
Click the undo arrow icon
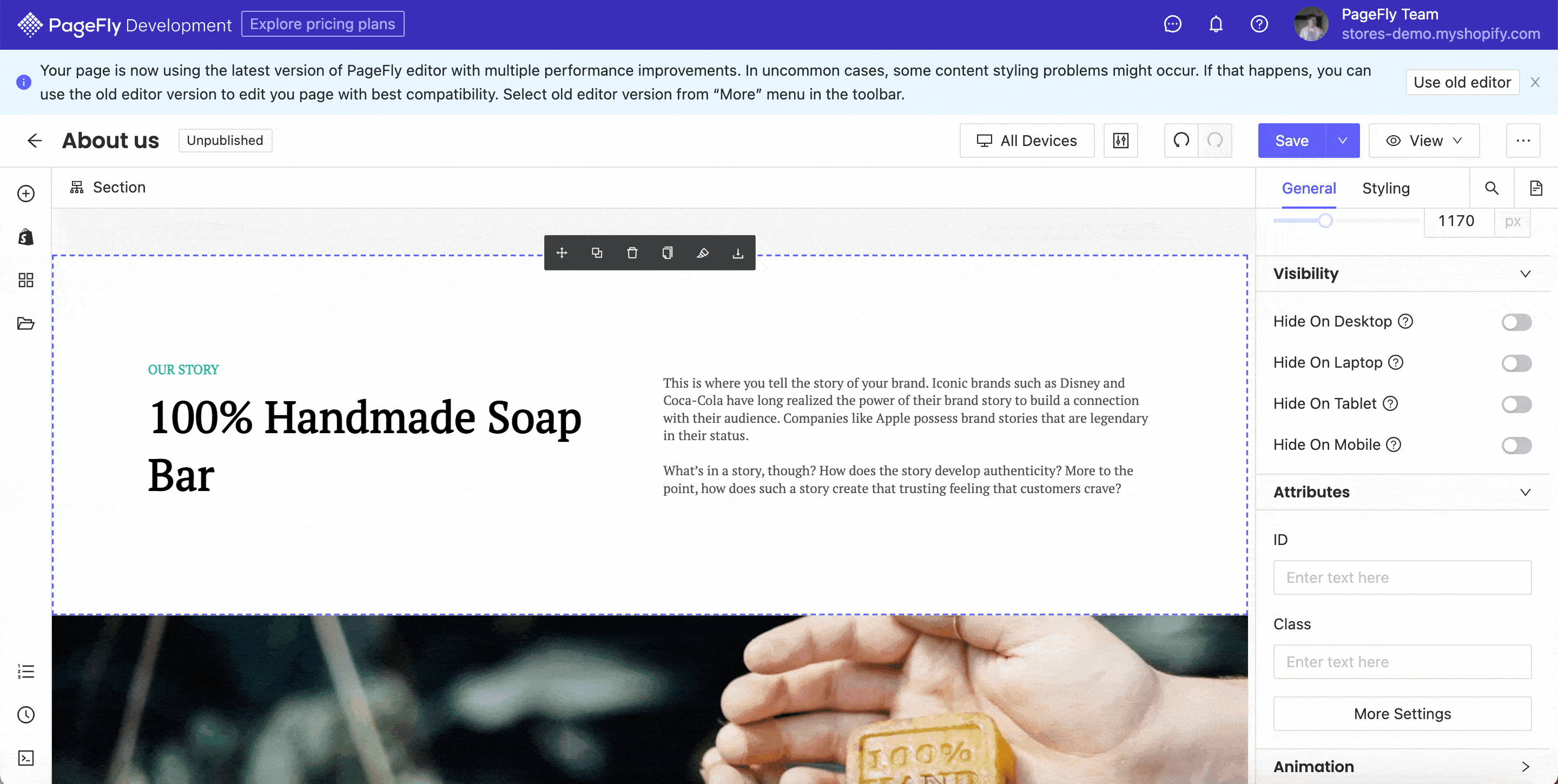[x=1181, y=140]
